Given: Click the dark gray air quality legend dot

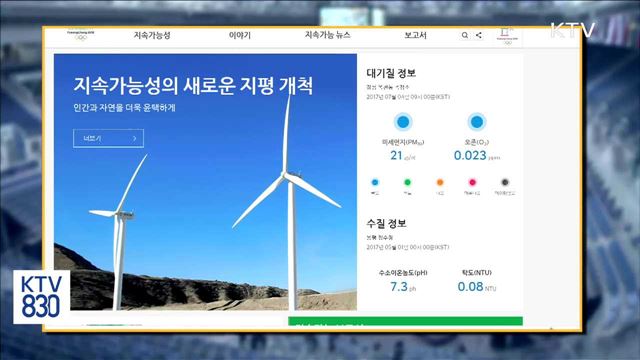Looking at the screenshot, I should pyautogui.click(x=505, y=182).
